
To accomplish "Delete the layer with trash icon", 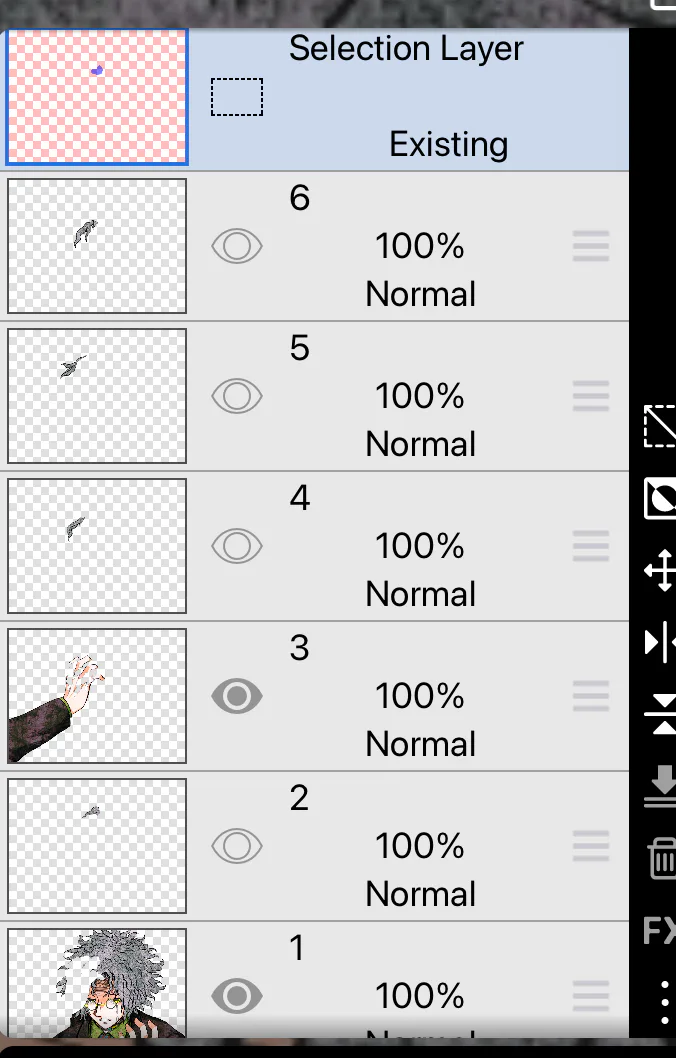I will pyautogui.click(x=663, y=858).
